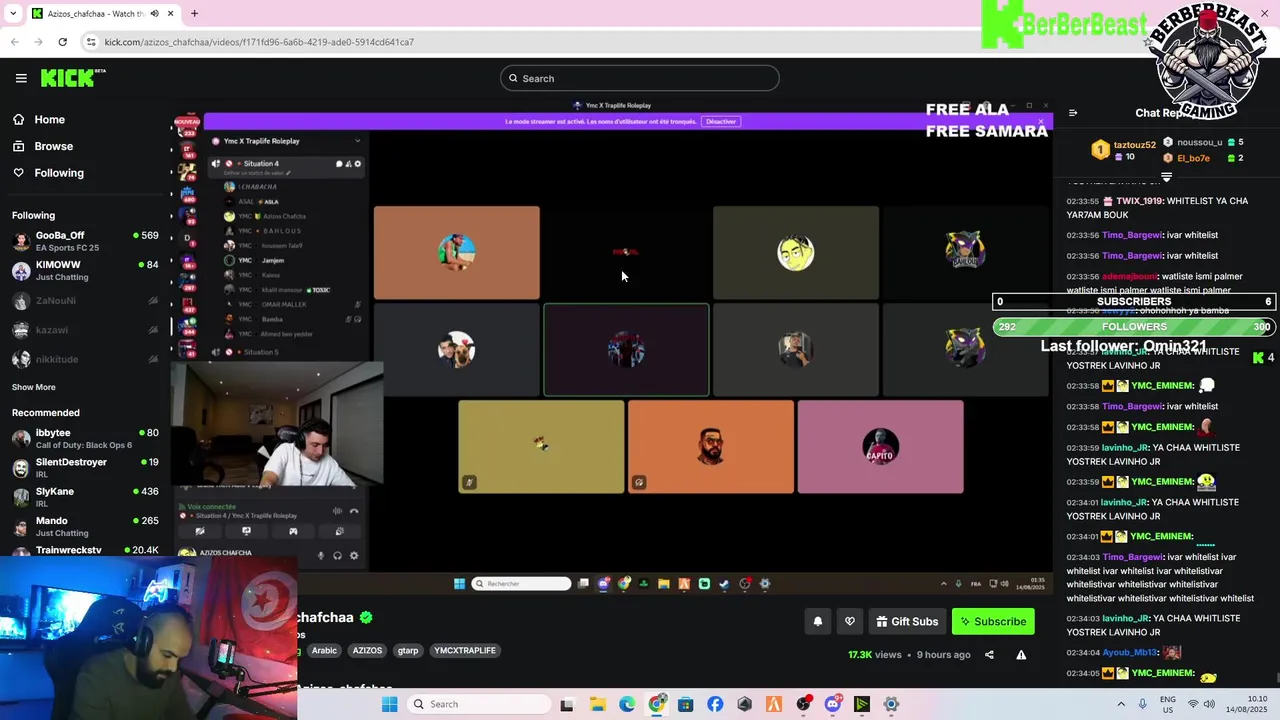The image size is (1280, 720).
Task: Toggle Discord camera button
Action: [200, 531]
